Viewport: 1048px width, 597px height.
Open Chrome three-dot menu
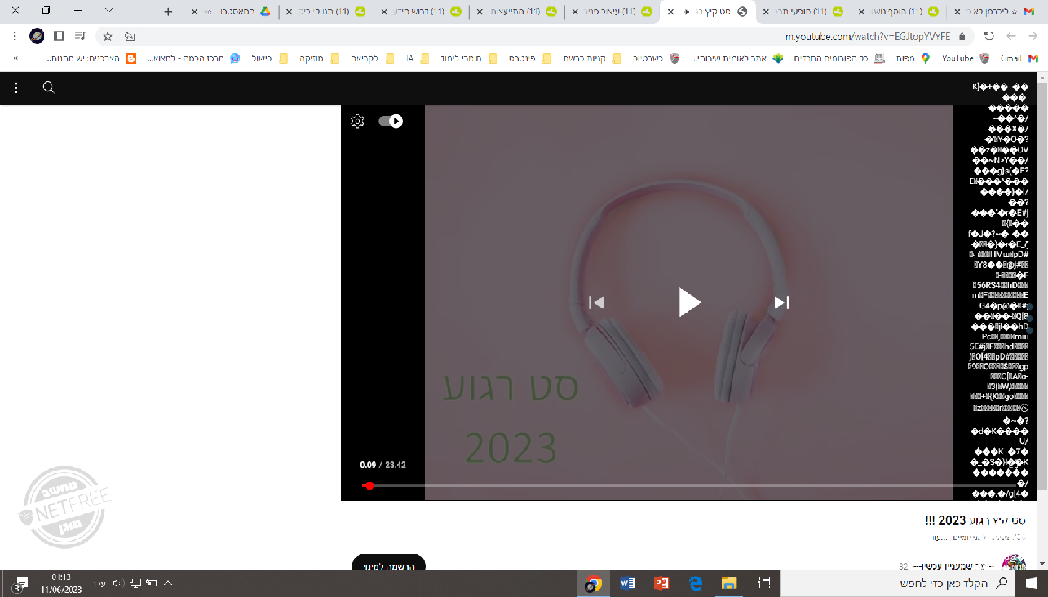(x=15, y=36)
